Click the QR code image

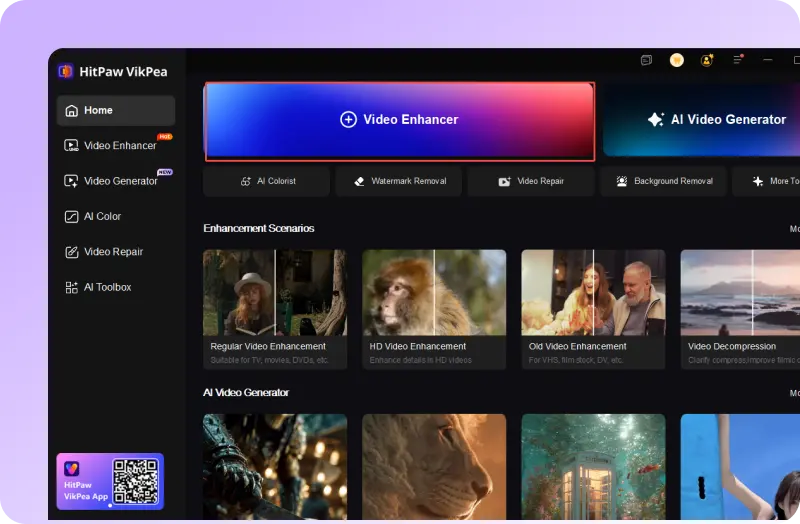tap(136, 481)
